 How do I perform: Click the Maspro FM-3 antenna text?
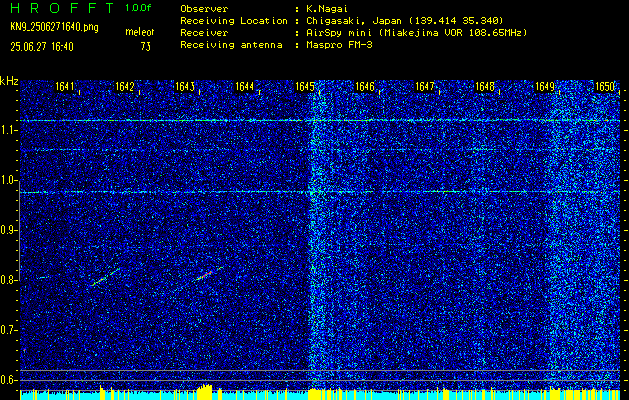[339, 45]
